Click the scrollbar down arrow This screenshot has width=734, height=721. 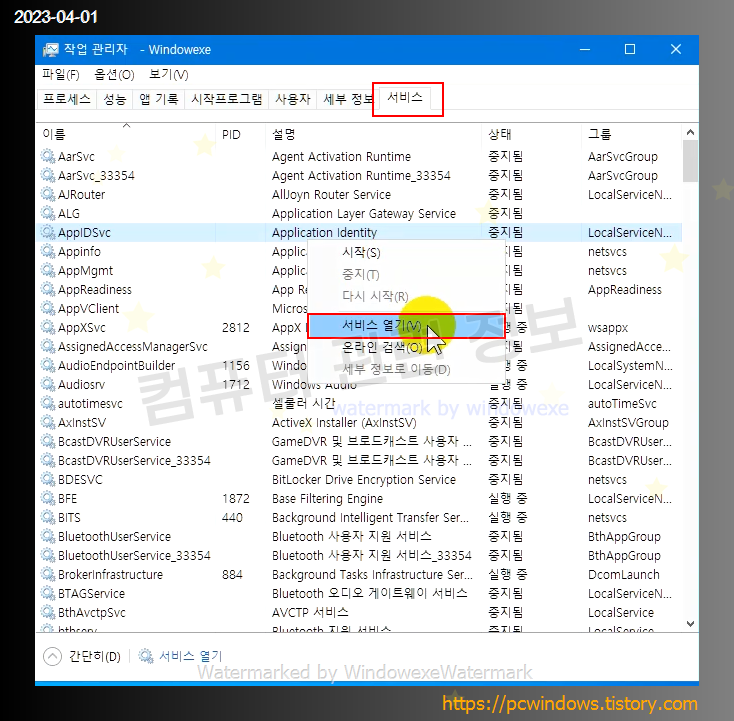point(690,623)
